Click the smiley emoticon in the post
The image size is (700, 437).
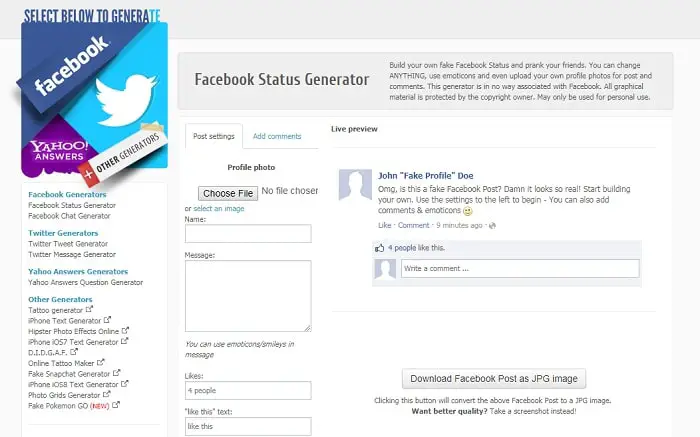[x=467, y=211]
